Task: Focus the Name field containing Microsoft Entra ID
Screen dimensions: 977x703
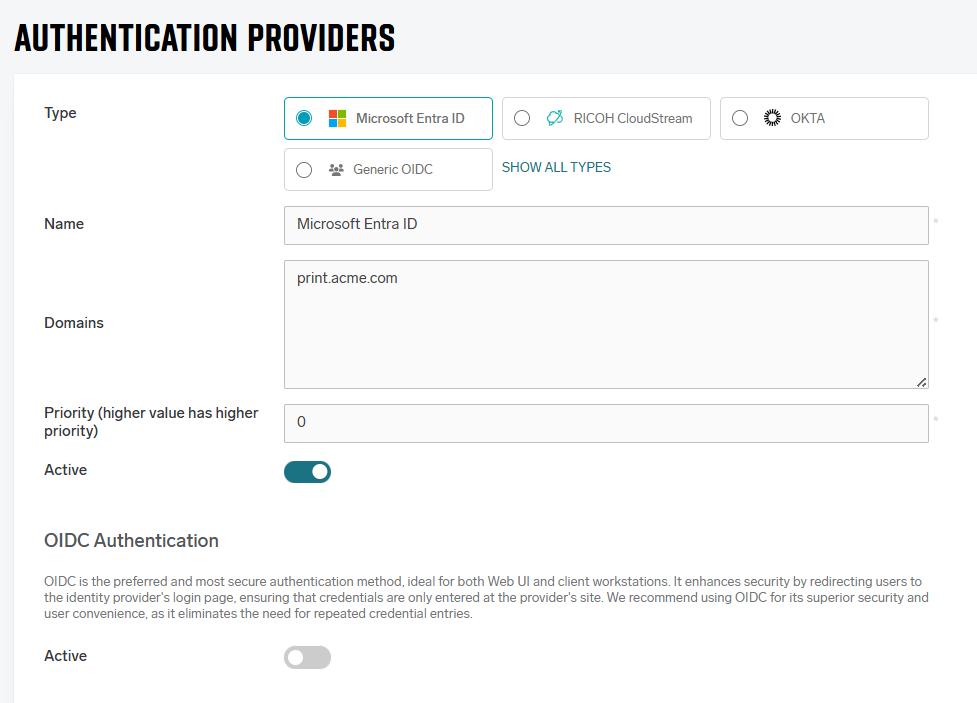Action: tap(605, 225)
